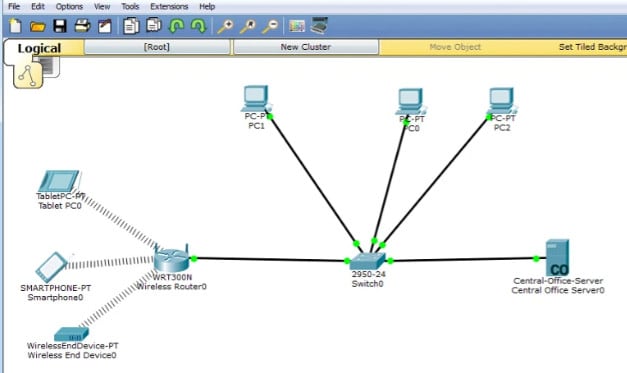Click the cable between Router0 and Switch0
Viewport: 627px width, 373px height.
269,259
